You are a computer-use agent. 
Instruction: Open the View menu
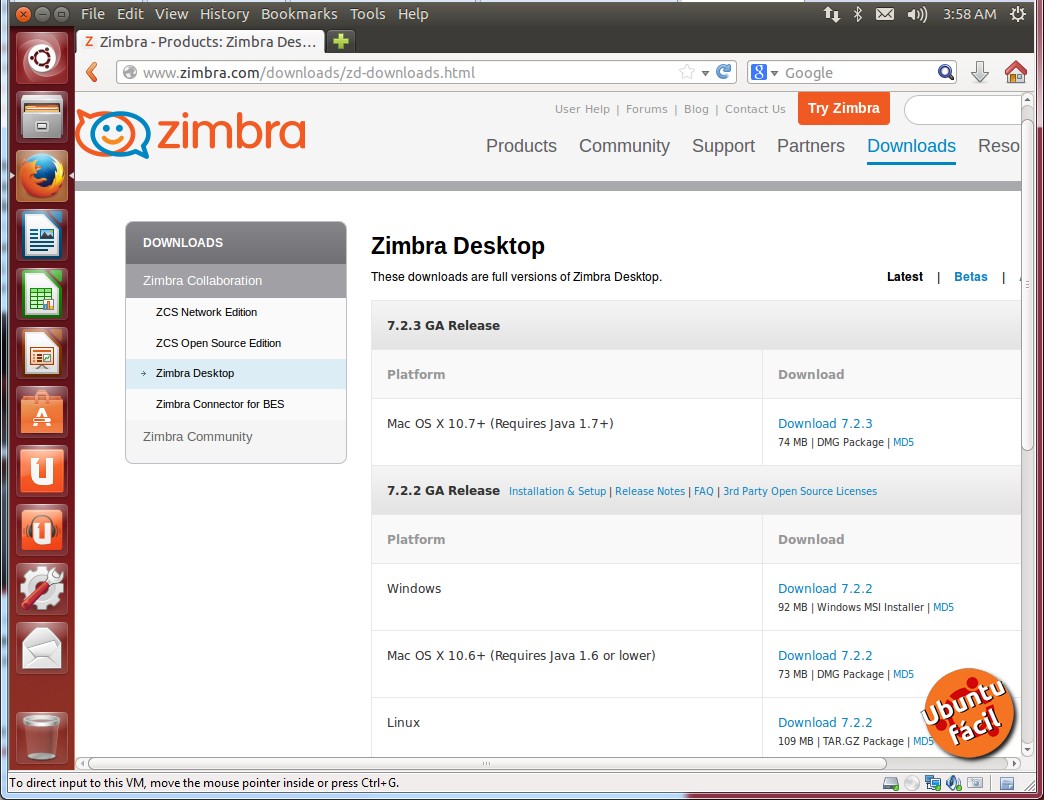pos(172,14)
